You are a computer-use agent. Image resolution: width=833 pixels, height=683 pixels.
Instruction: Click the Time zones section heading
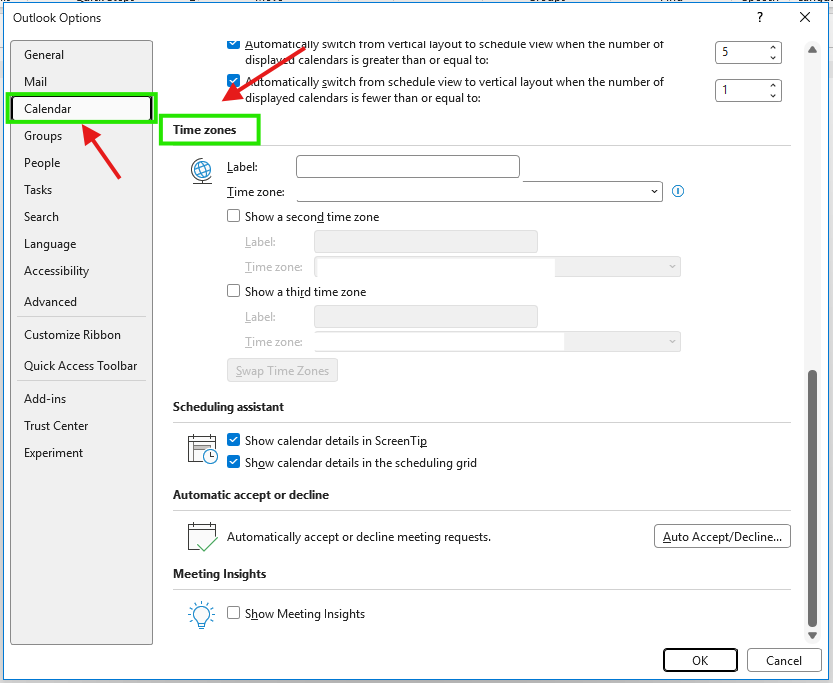(205, 130)
